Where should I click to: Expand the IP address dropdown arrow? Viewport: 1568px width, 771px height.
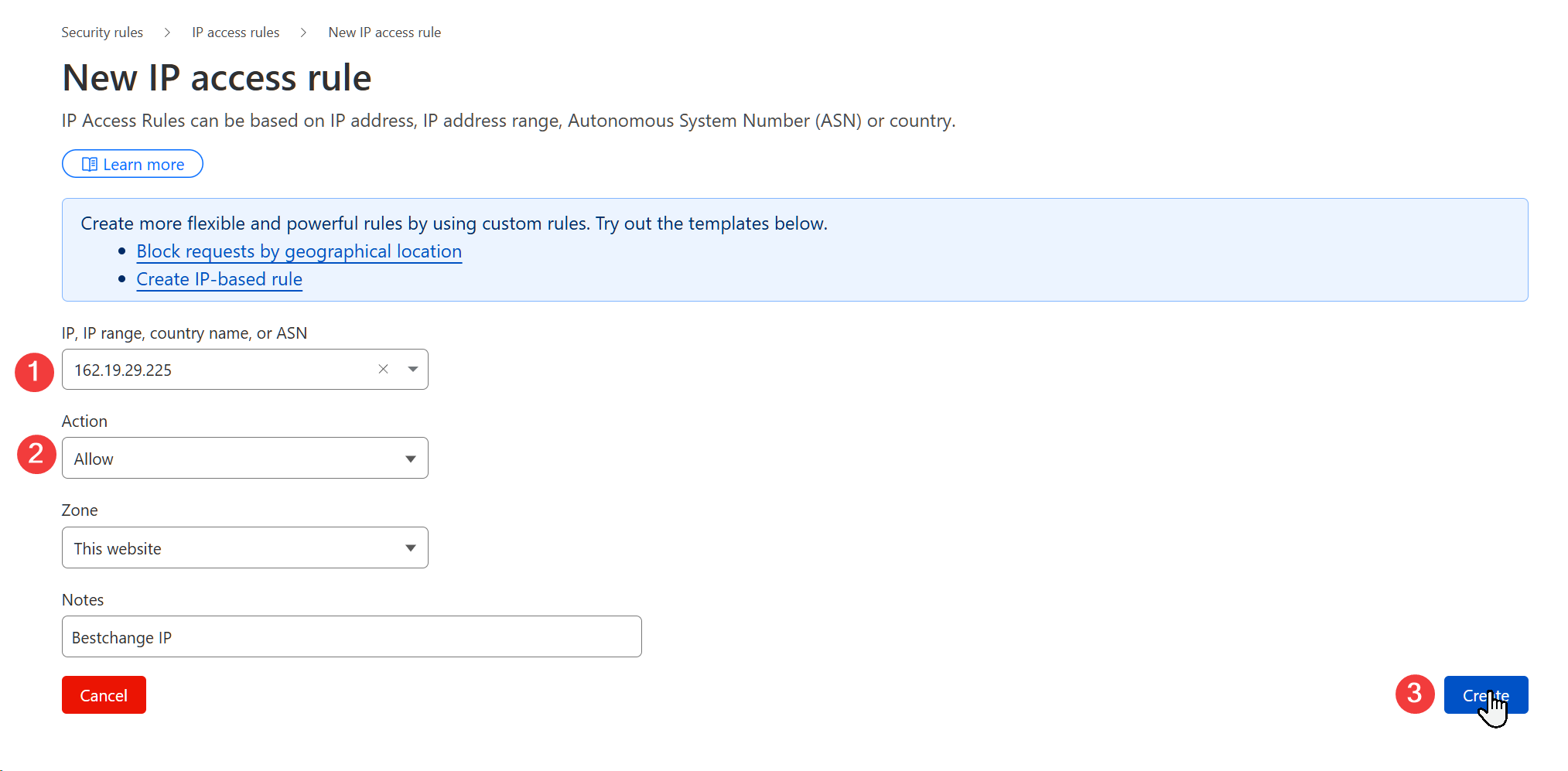click(x=413, y=370)
